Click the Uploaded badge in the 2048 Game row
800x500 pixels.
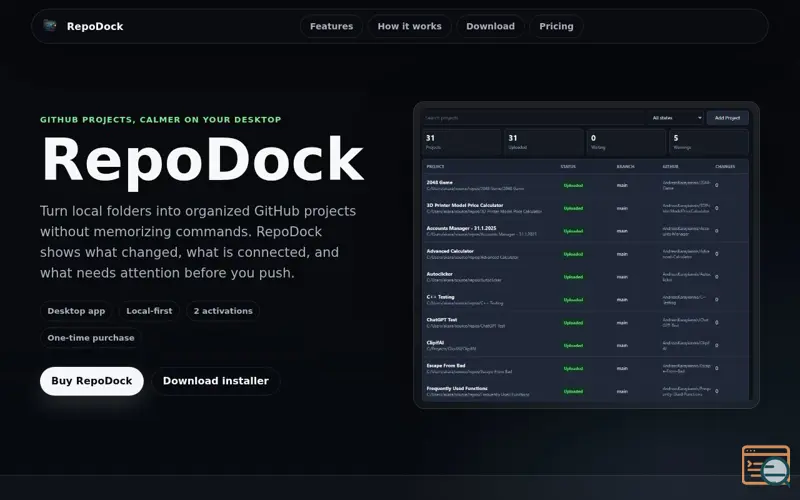tap(573, 186)
